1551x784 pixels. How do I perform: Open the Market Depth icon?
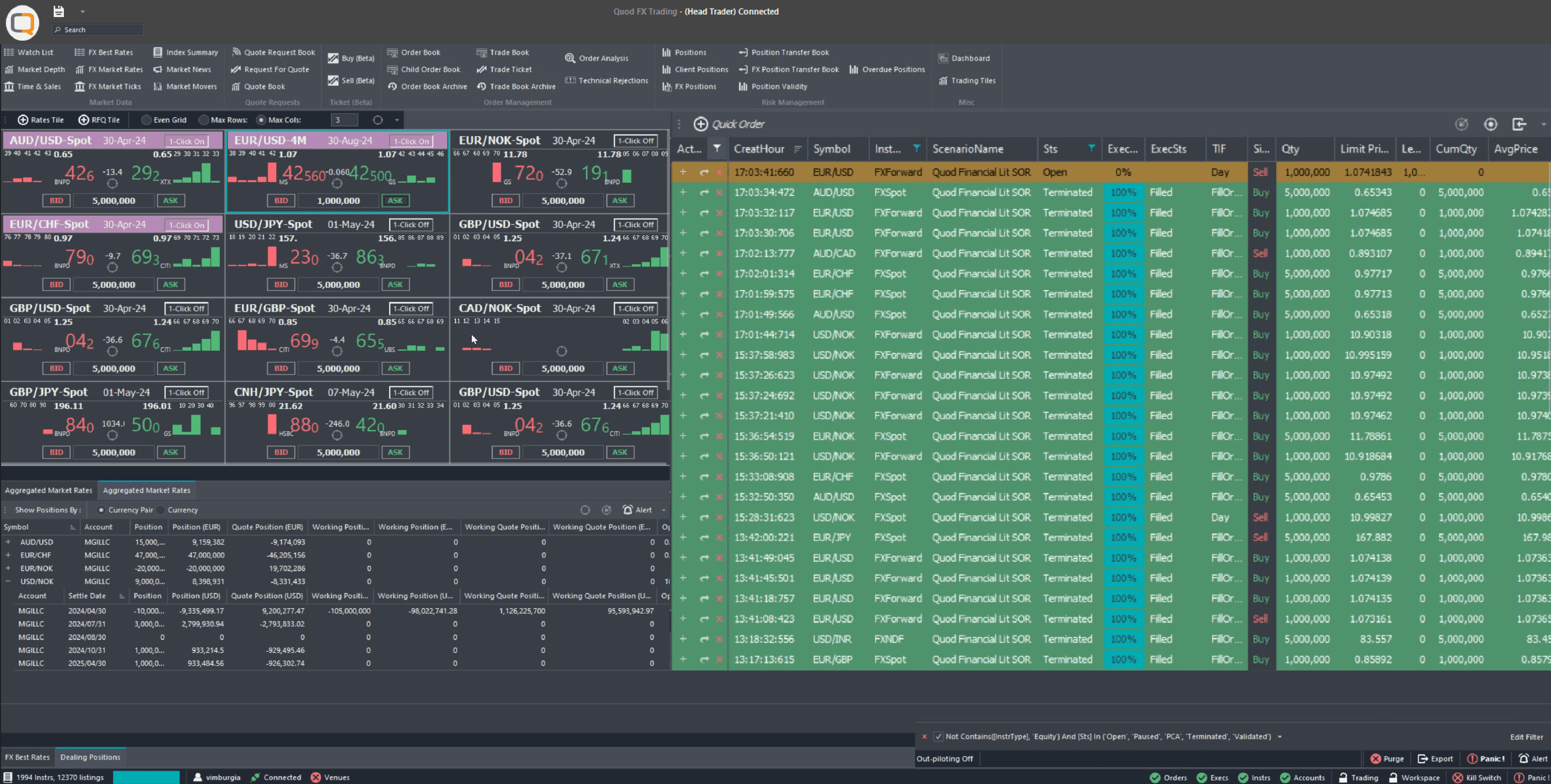click(x=9, y=69)
